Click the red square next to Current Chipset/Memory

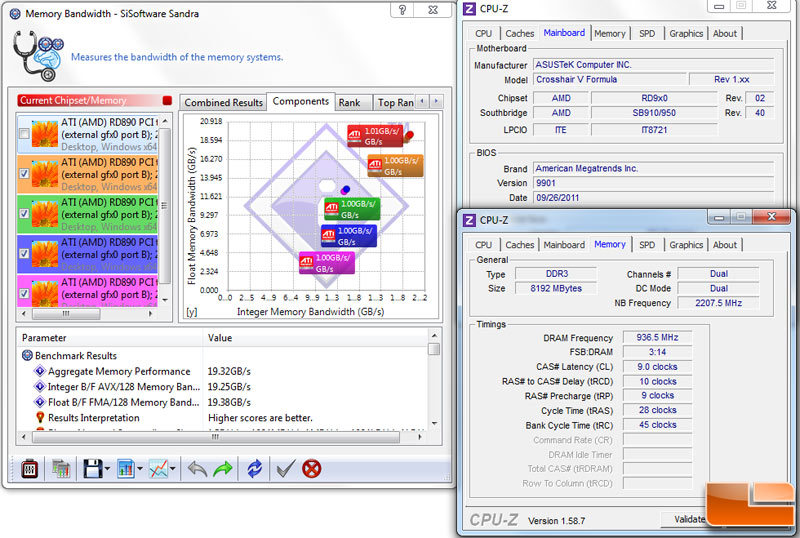coord(167,100)
